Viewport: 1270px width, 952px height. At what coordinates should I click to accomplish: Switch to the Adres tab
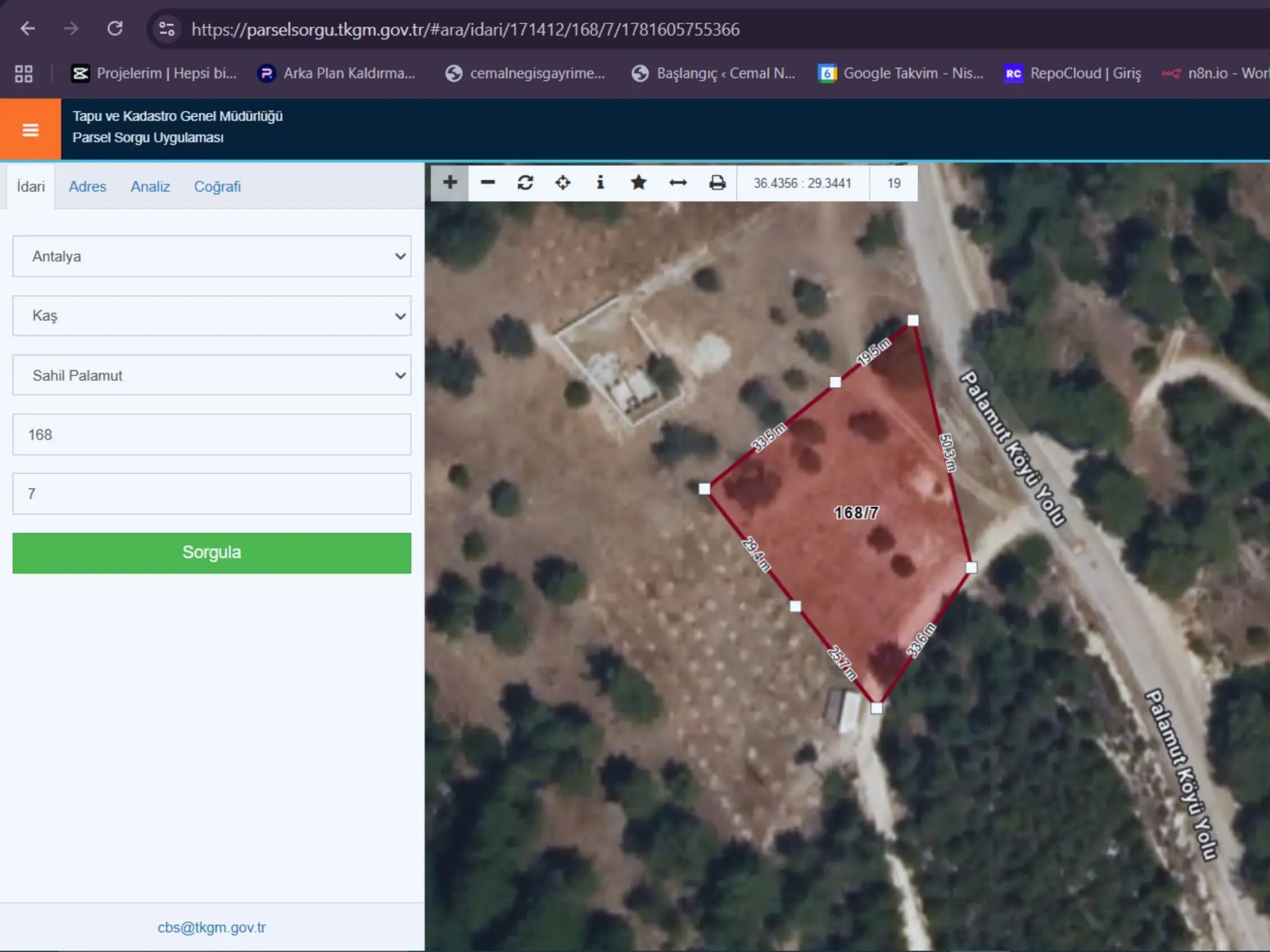[x=88, y=187]
